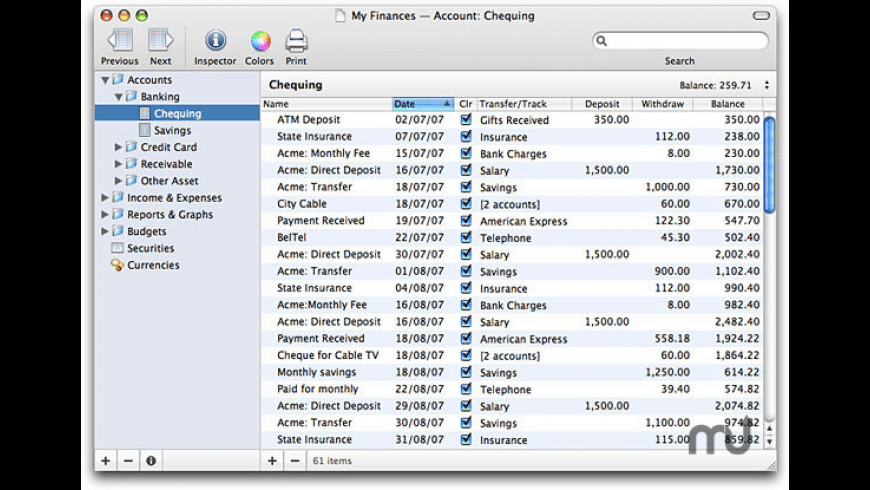This screenshot has height=490, width=870.
Task: Expand the Credit Card account group
Action: click(x=119, y=147)
